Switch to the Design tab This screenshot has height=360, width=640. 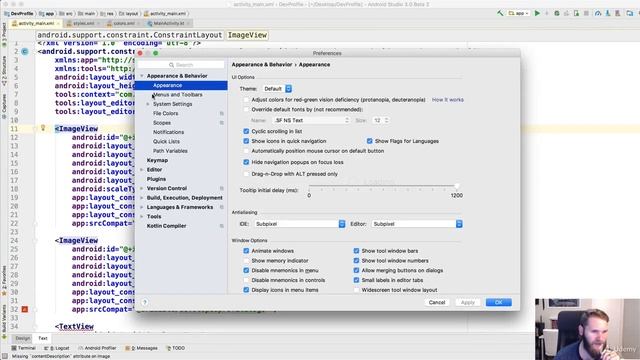(x=22, y=338)
